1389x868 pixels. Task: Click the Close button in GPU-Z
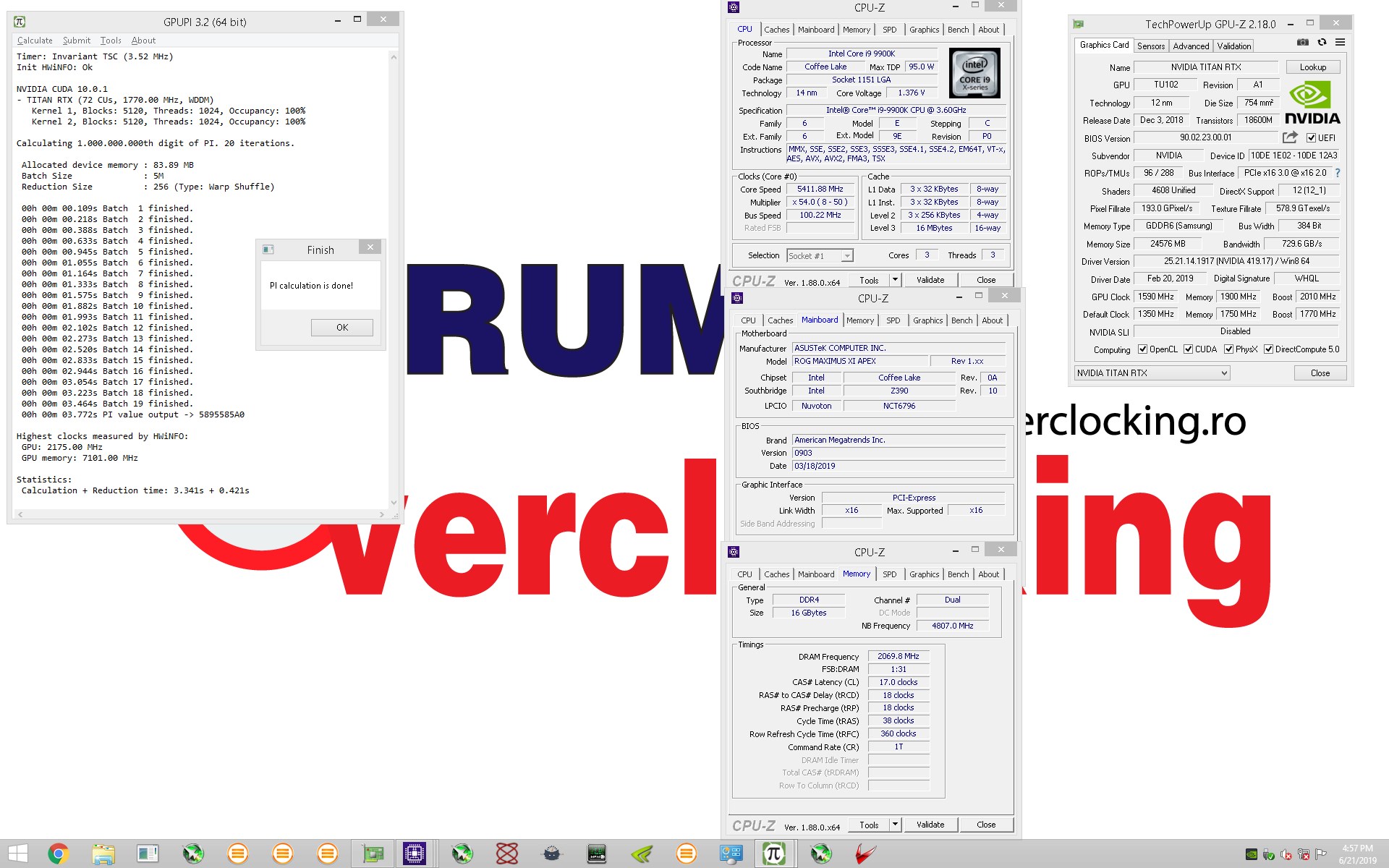pos(1320,373)
